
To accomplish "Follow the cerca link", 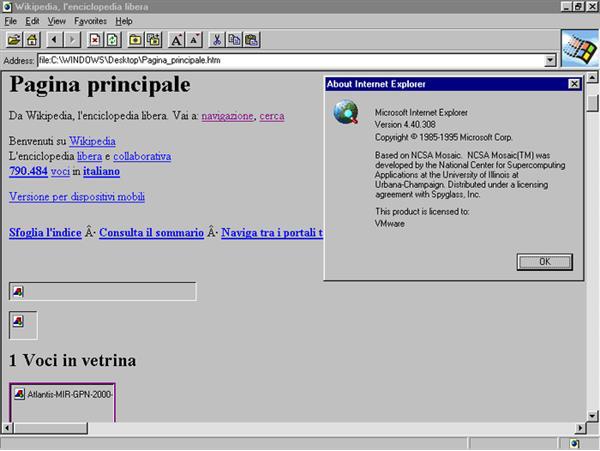I will click(272, 116).
